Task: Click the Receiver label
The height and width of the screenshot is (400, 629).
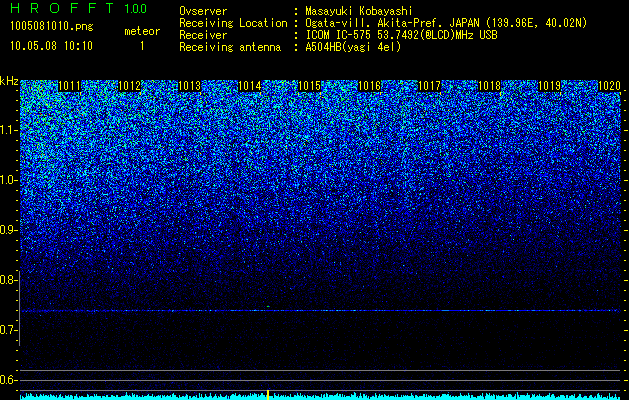Action: [203, 35]
